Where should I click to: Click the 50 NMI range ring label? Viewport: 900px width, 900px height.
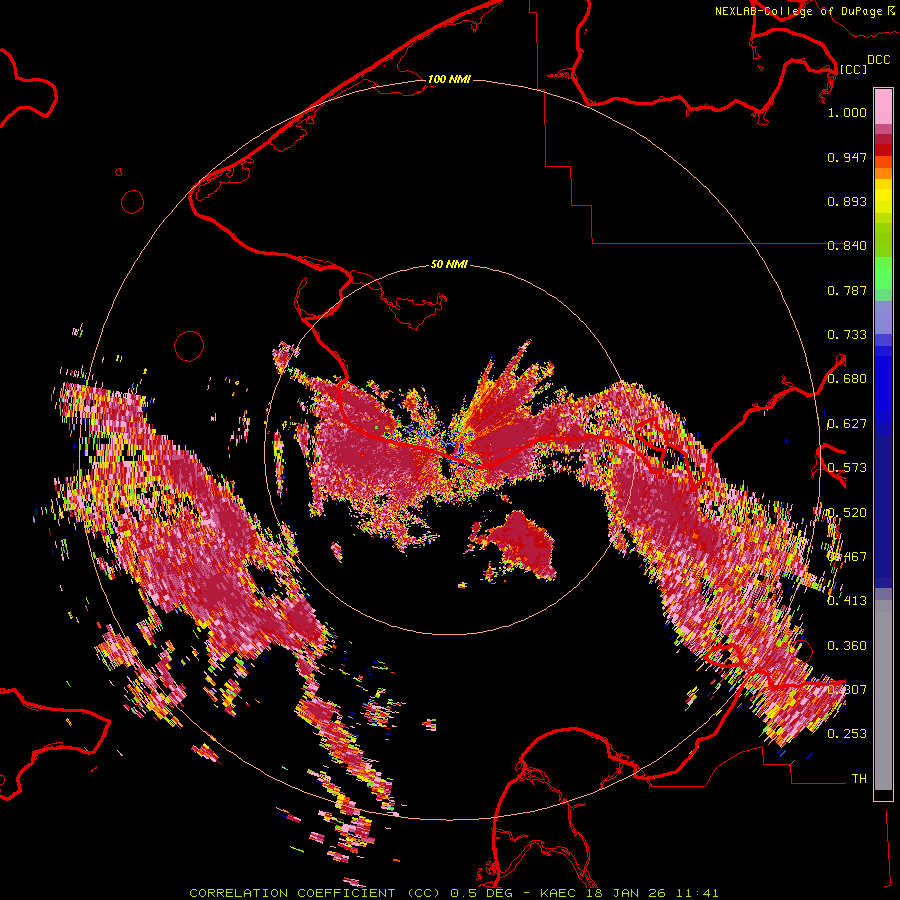[449, 264]
